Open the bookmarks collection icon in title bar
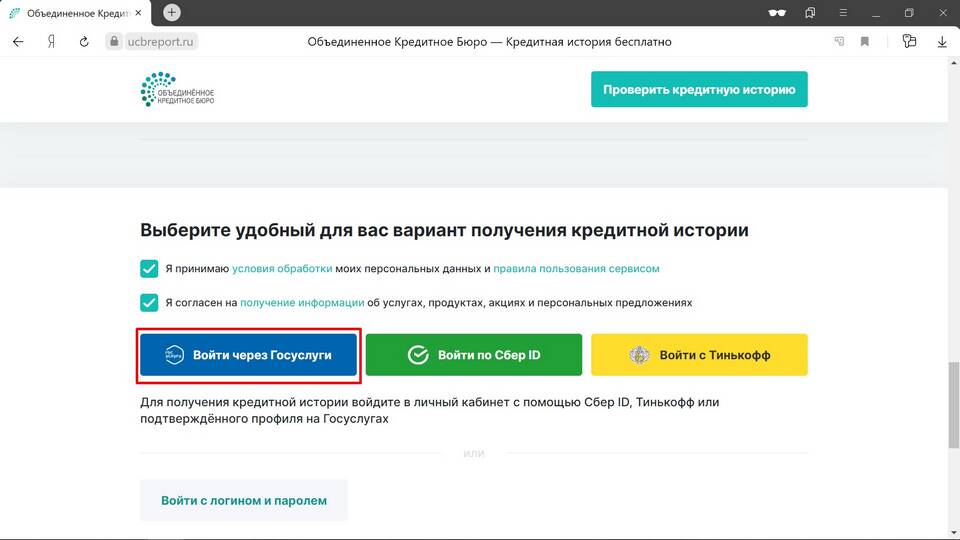The image size is (960, 540). (x=810, y=12)
